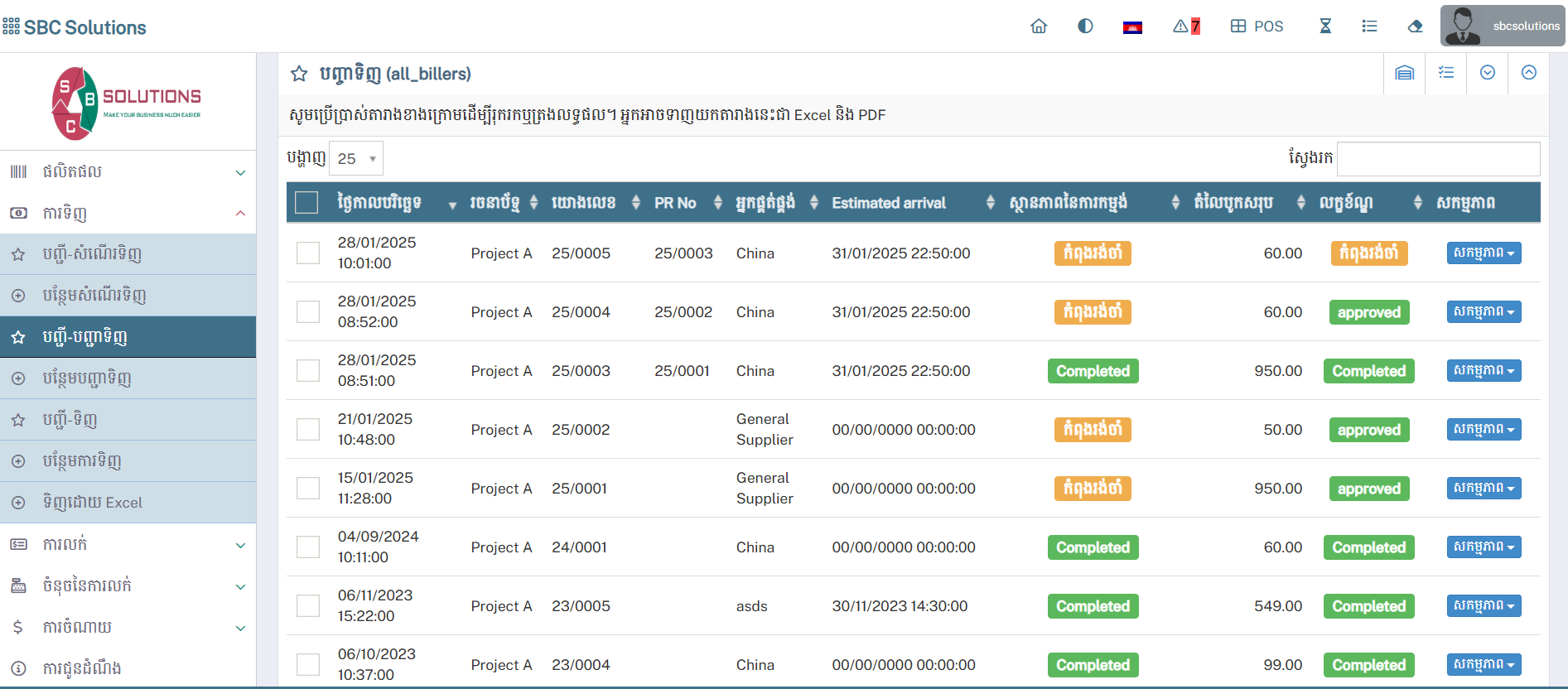Check the row for reference 25/0005

[x=308, y=253]
